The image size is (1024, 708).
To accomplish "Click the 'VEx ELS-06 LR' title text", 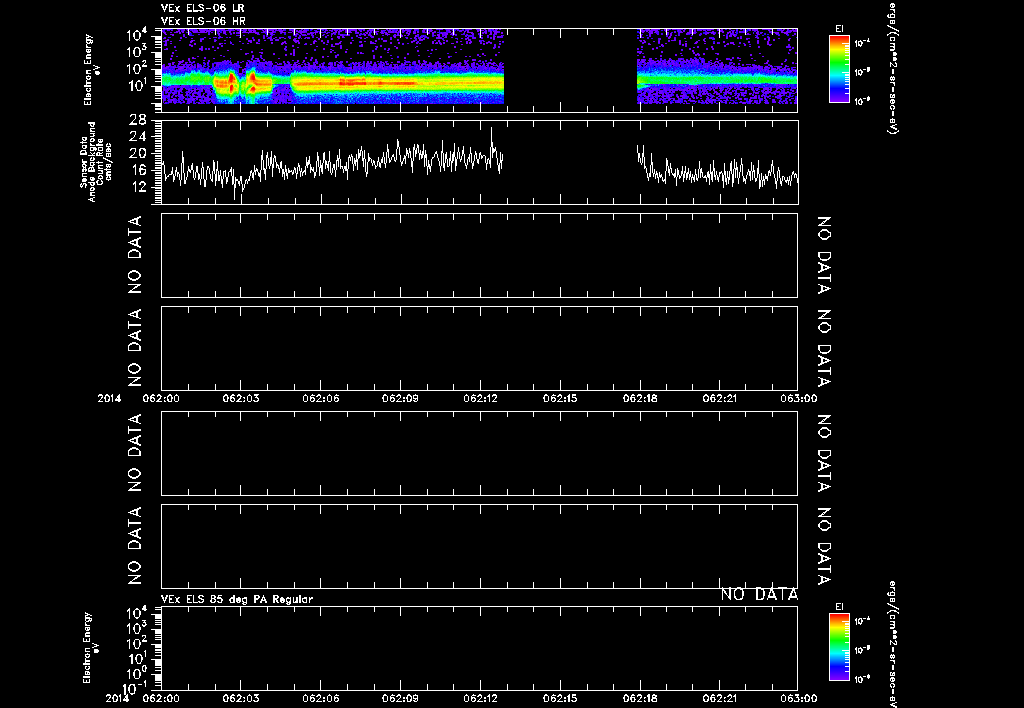I will pyautogui.click(x=202, y=8).
